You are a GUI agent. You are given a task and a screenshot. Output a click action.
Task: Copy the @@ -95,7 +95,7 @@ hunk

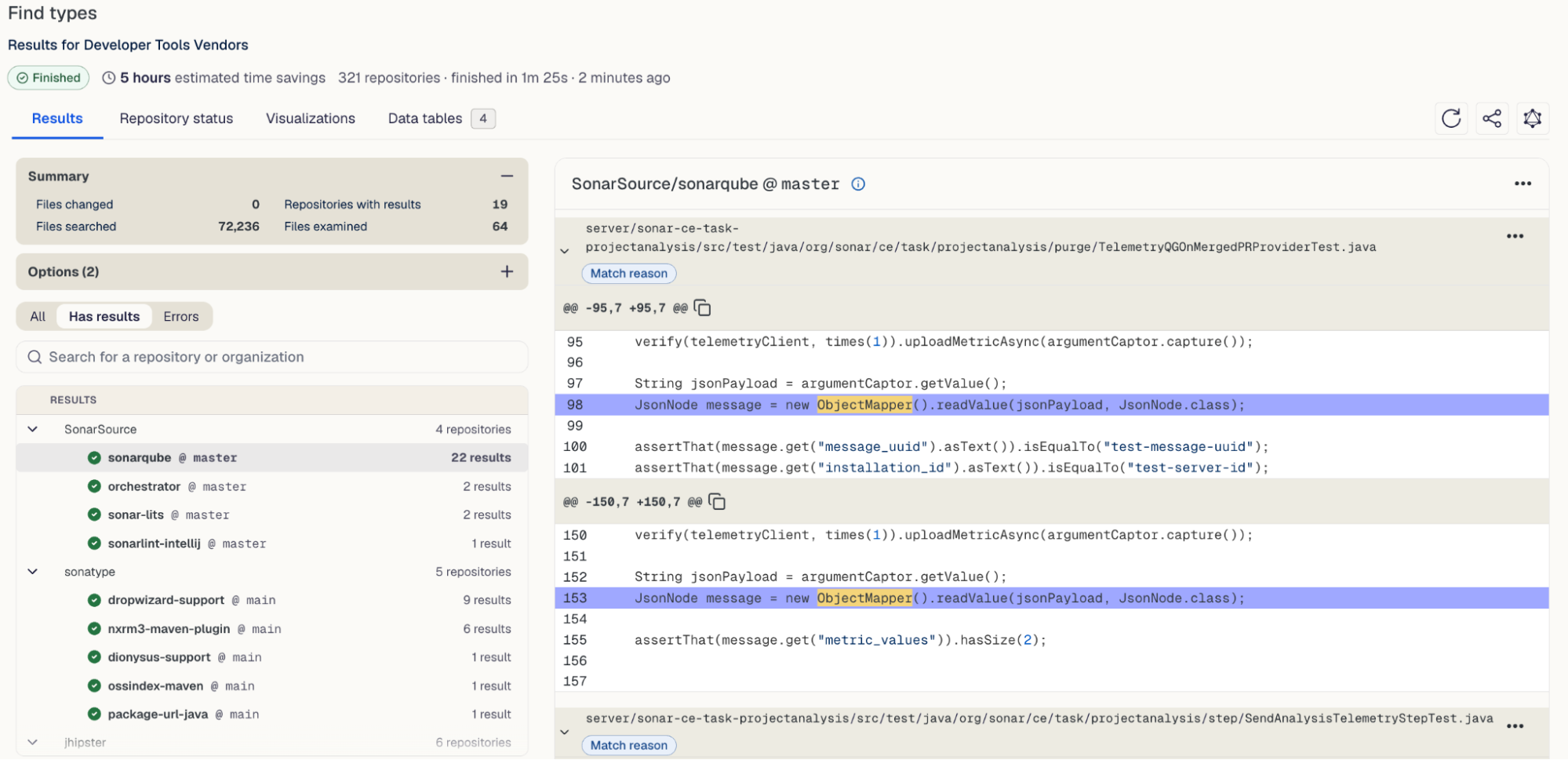[x=703, y=308]
